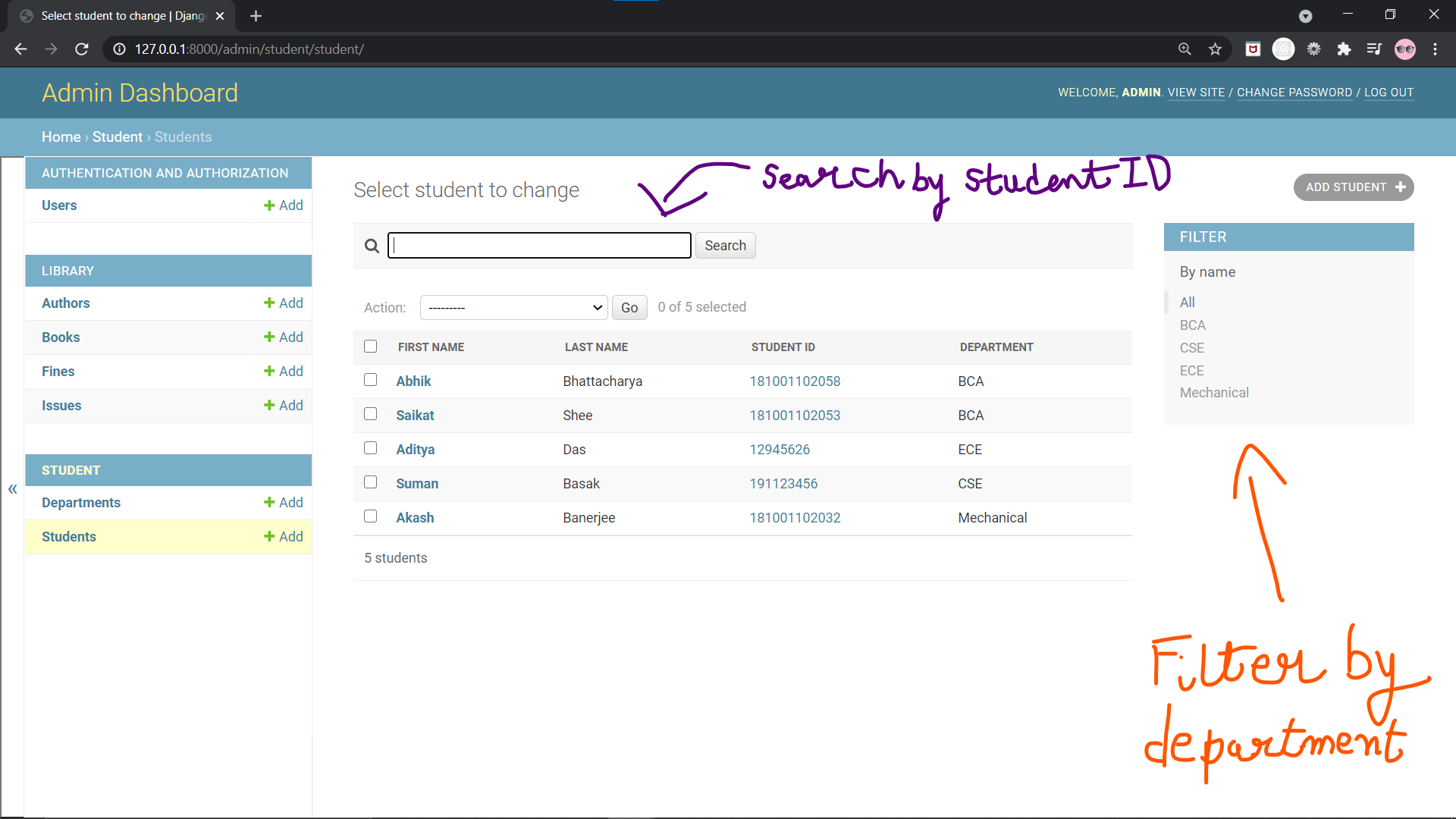The width and height of the screenshot is (1456, 819).
Task: Select the checkbox next to Suman
Action: click(x=370, y=482)
